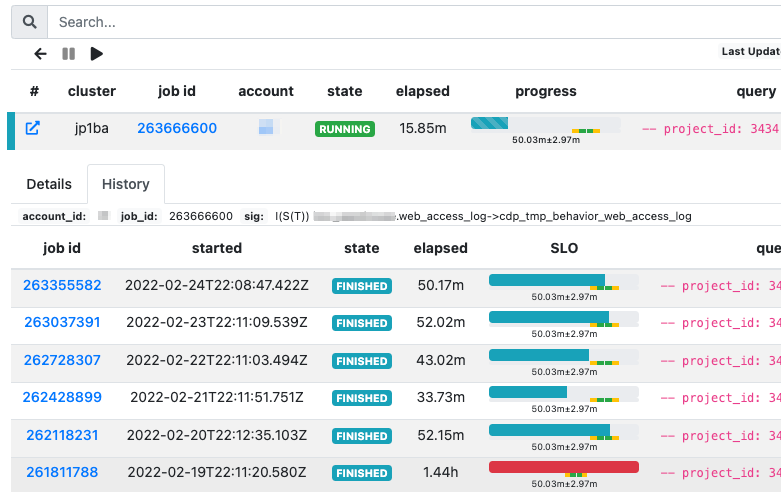
Task: Open history job 262728307
Action: [x=62, y=360]
